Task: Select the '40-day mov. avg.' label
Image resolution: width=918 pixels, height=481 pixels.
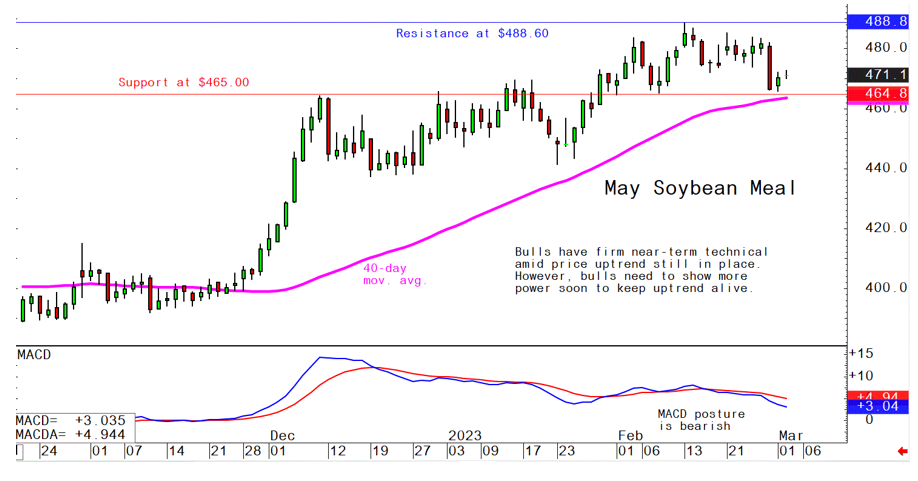Action: [x=394, y=274]
